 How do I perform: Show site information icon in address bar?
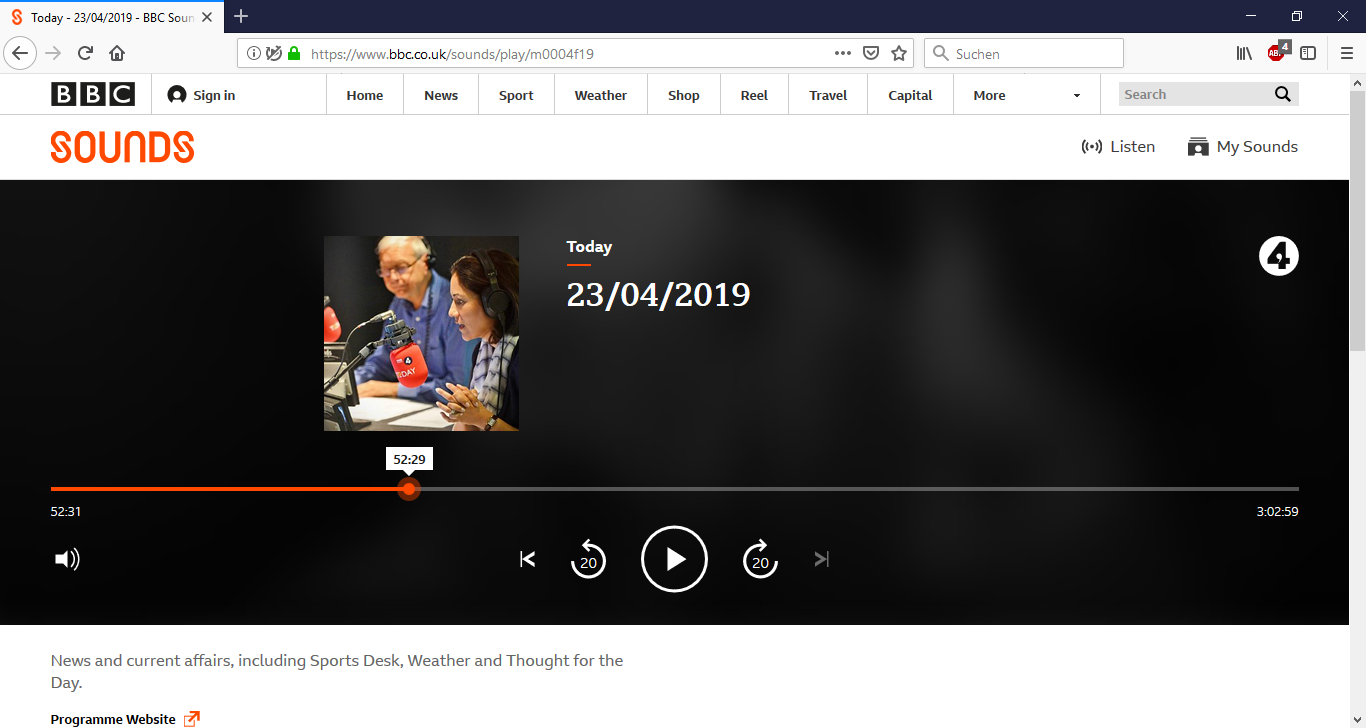coord(253,54)
